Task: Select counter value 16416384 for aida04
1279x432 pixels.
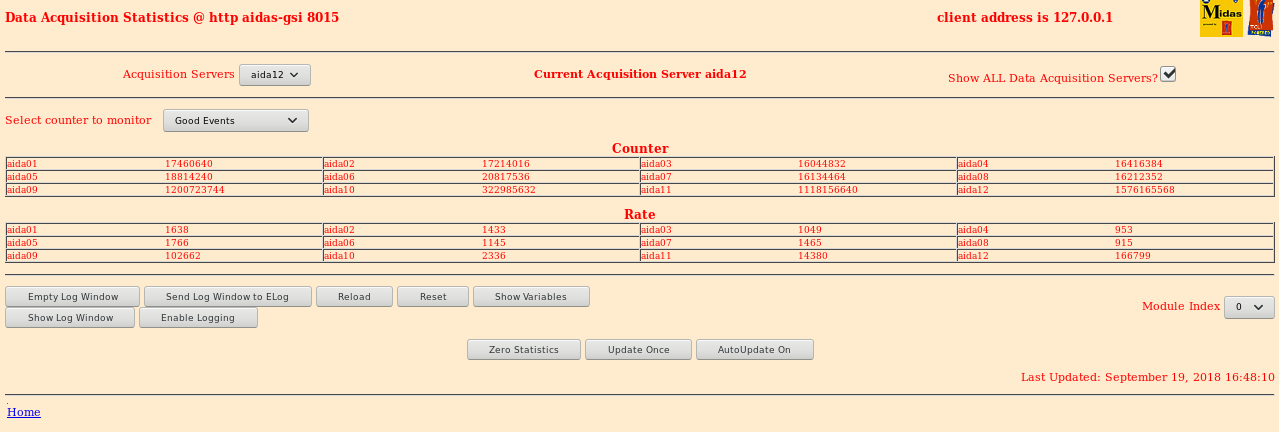Action: (1139, 164)
